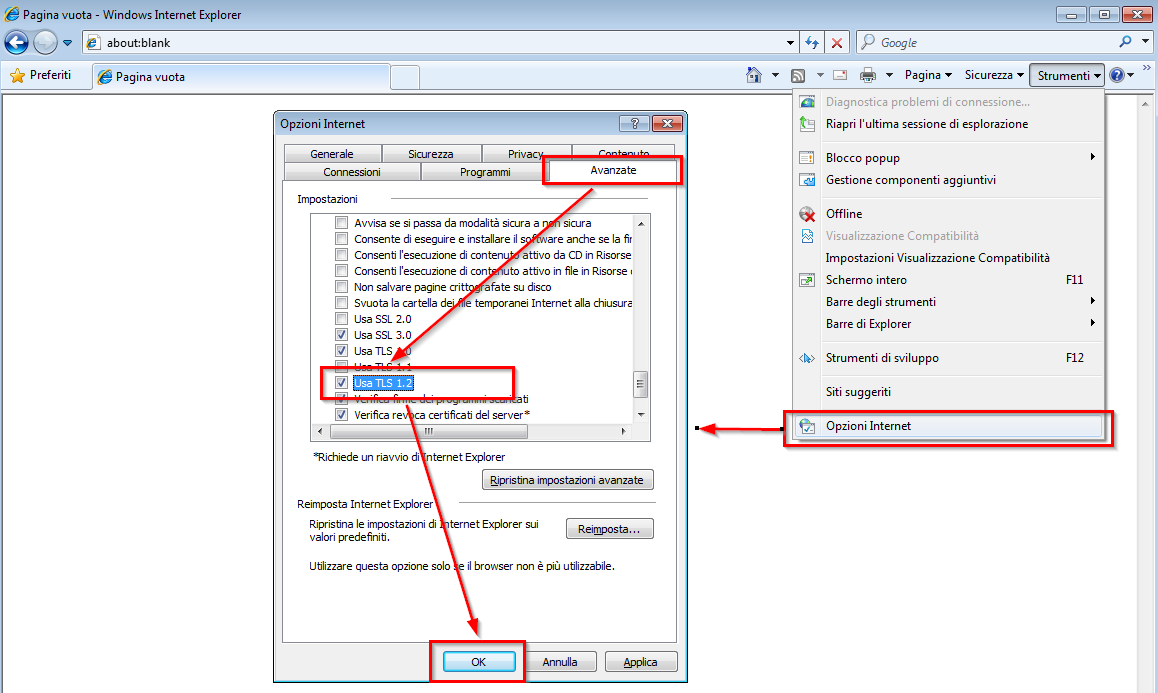The image size is (1158, 693).
Task: Stop loading with the red X icon
Action: tap(837, 43)
